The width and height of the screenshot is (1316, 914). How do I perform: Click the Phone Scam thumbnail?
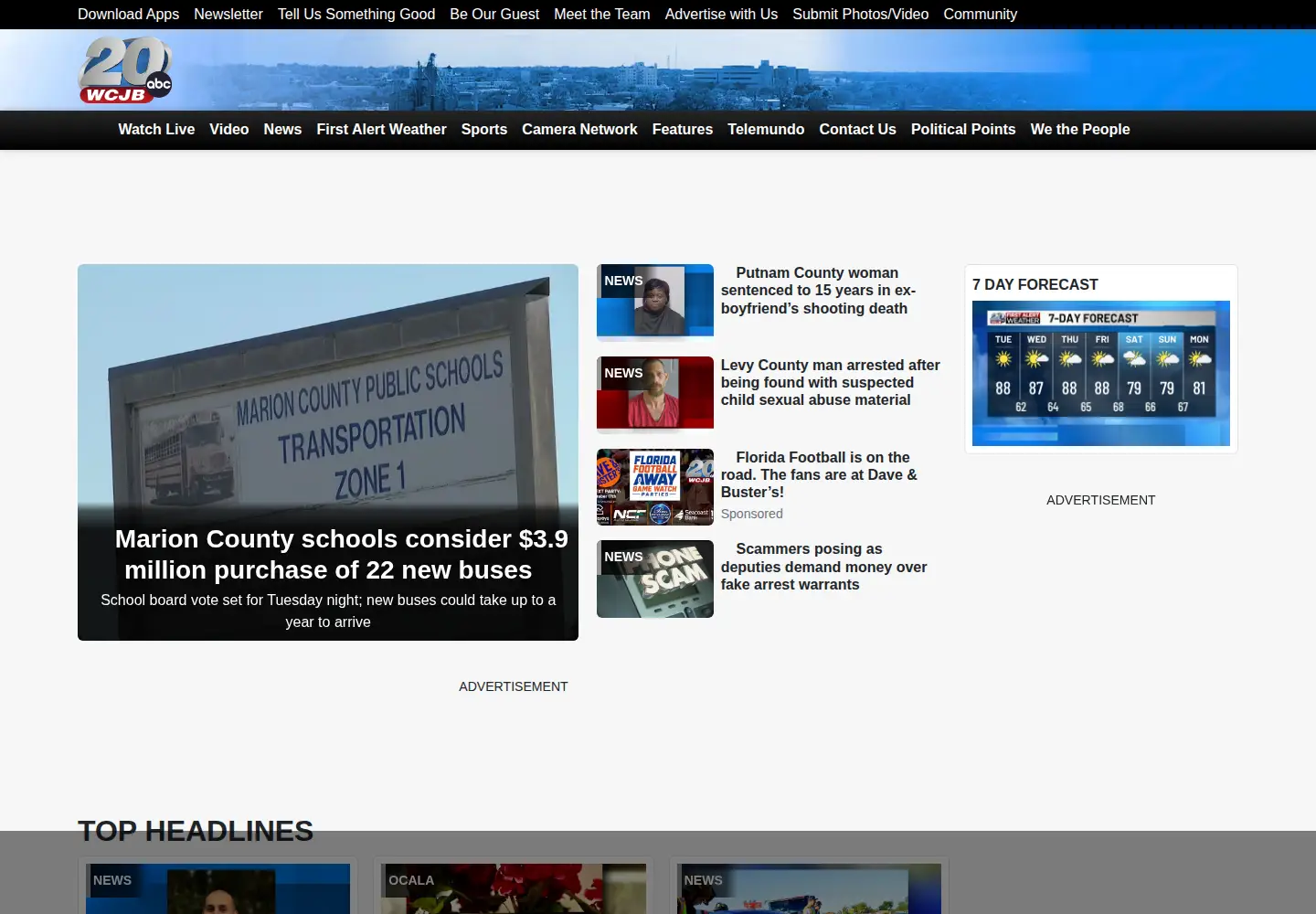point(655,579)
